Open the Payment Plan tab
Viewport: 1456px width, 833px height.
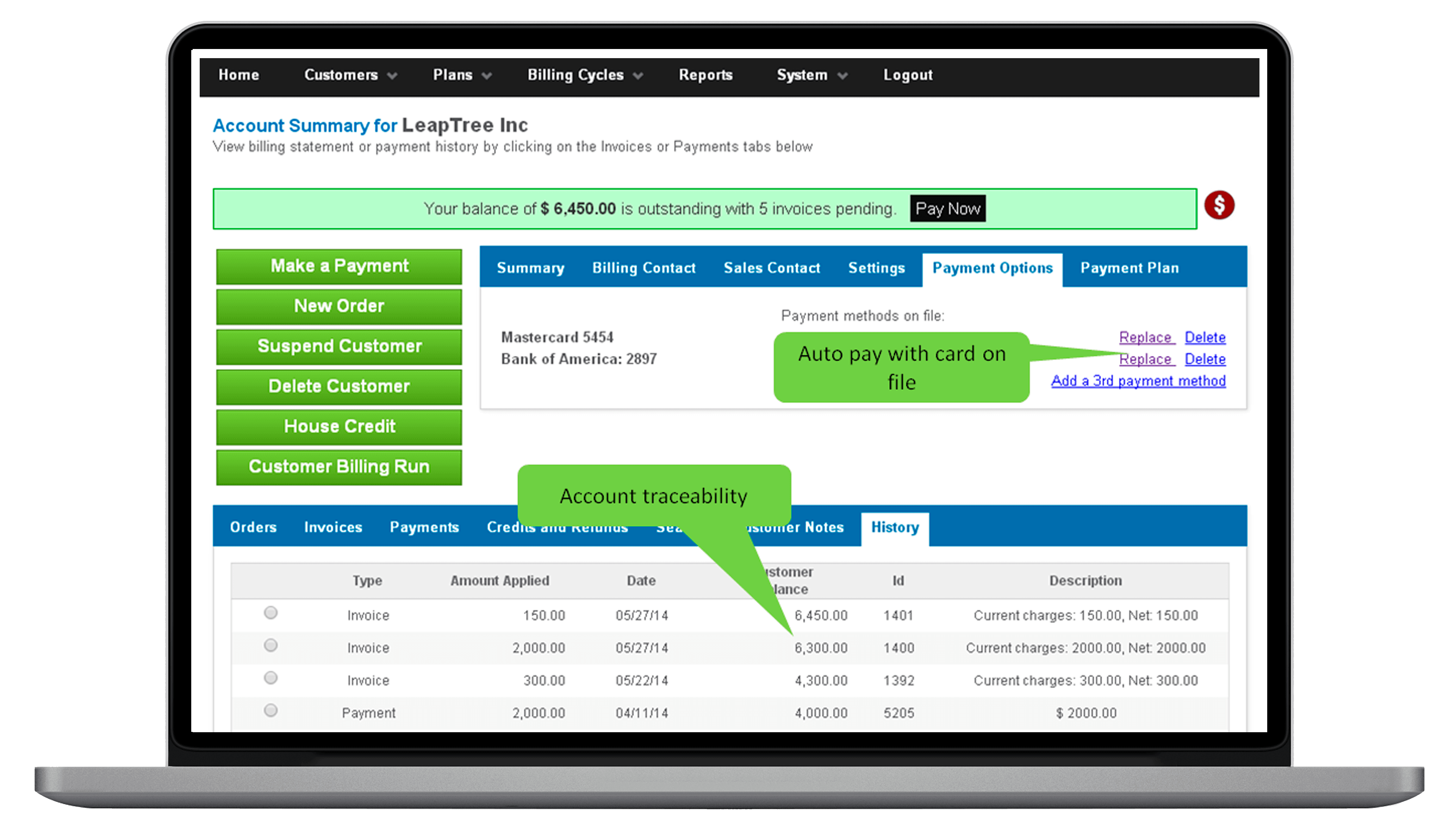coord(1130,268)
